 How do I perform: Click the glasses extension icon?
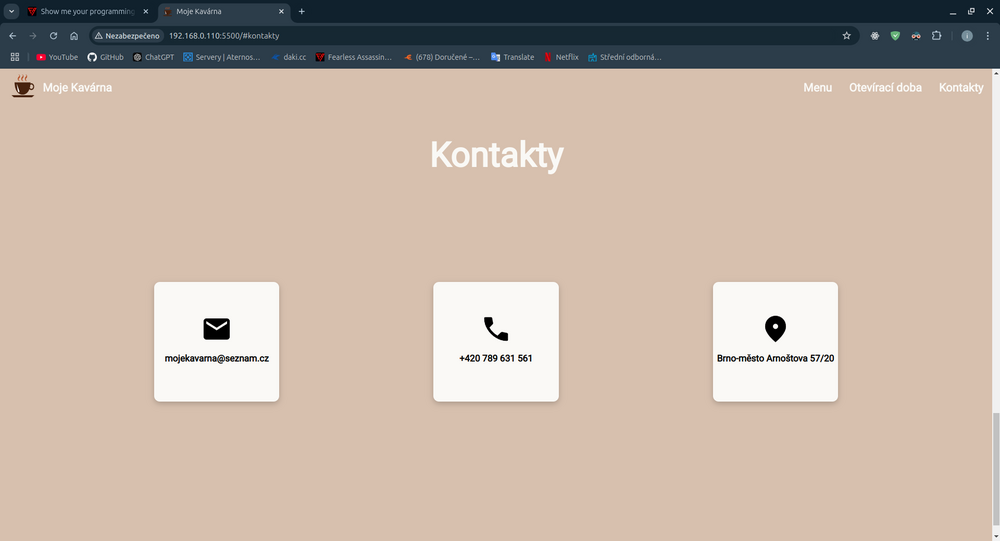pyautogui.click(x=916, y=36)
